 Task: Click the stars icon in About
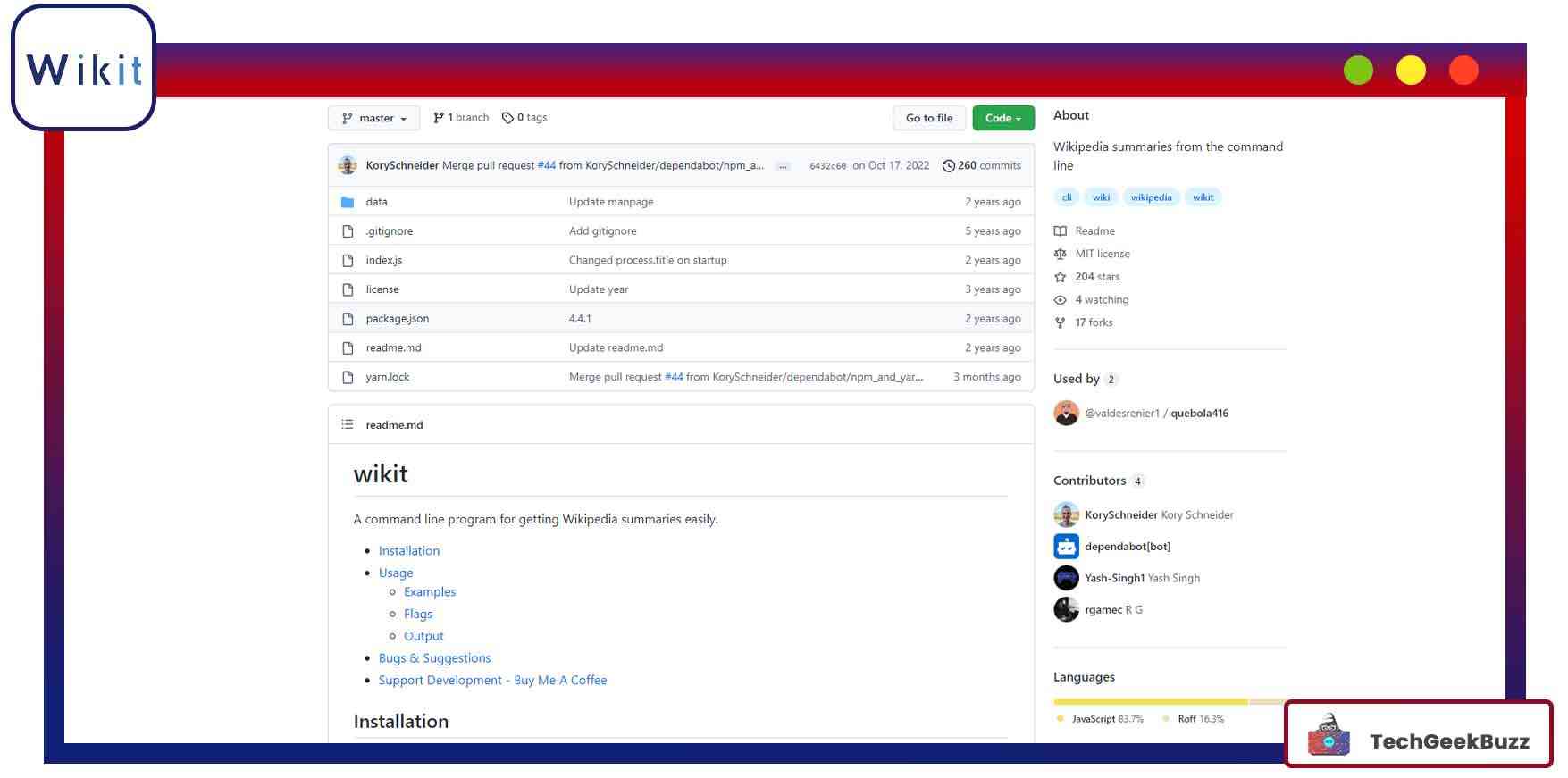(x=1060, y=277)
